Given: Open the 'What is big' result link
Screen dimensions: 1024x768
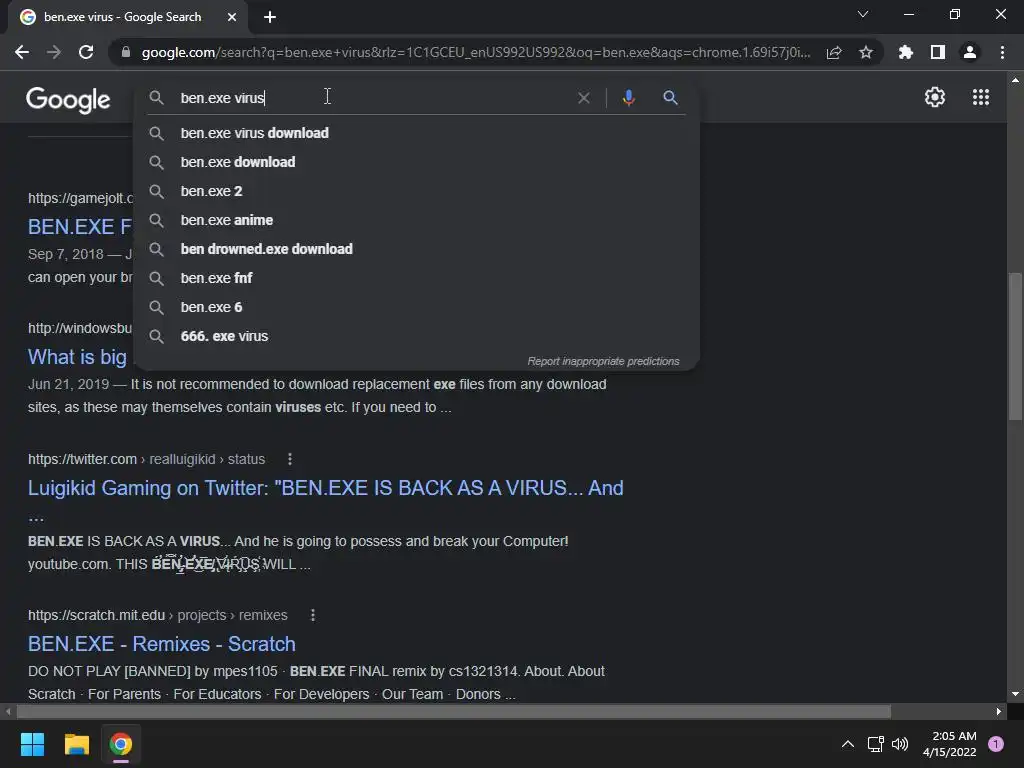Looking at the screenshot, I should click(x=77, y=357).
